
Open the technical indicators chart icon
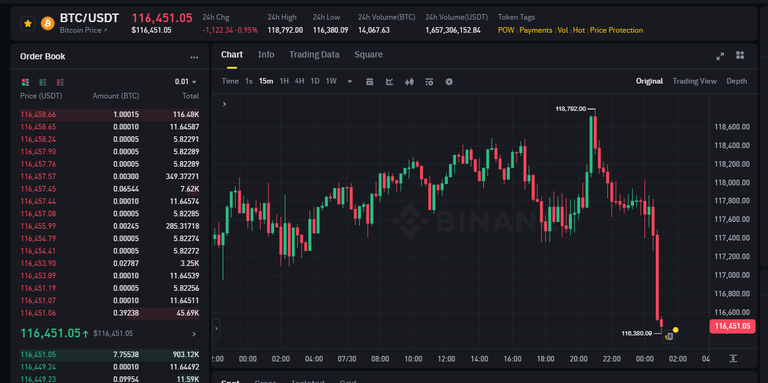point(389,81)
